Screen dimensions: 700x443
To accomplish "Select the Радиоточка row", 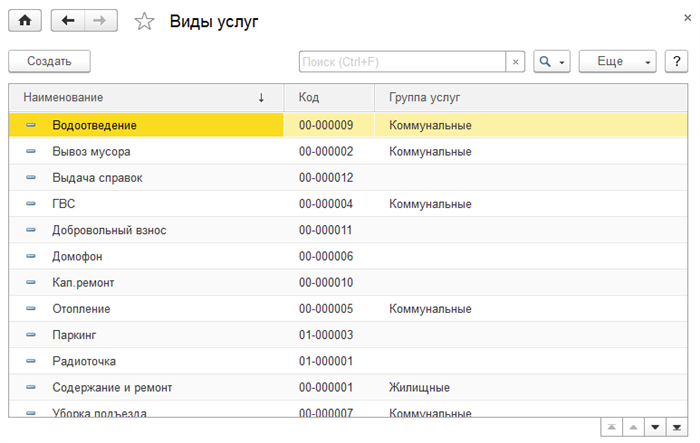I will (x=348, y=361).
